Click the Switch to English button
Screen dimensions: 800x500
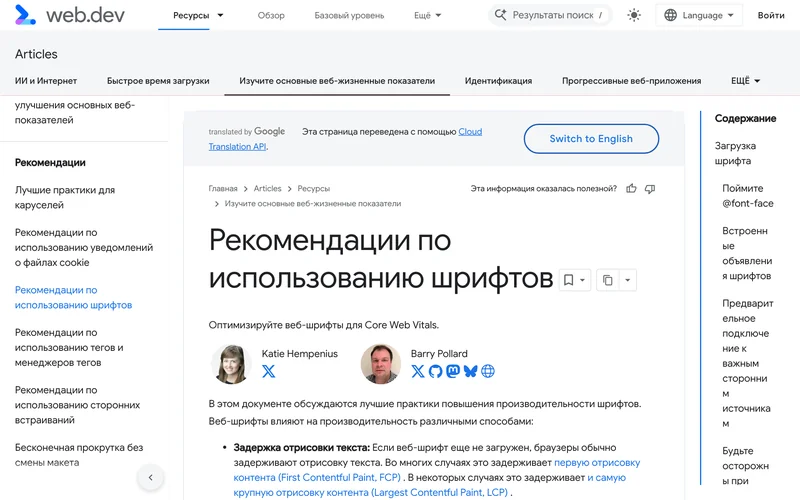[x=591, y=139]
